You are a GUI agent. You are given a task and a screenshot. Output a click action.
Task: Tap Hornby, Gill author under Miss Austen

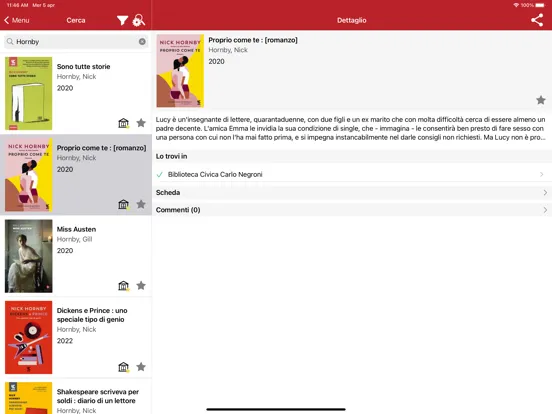(74, 239)
